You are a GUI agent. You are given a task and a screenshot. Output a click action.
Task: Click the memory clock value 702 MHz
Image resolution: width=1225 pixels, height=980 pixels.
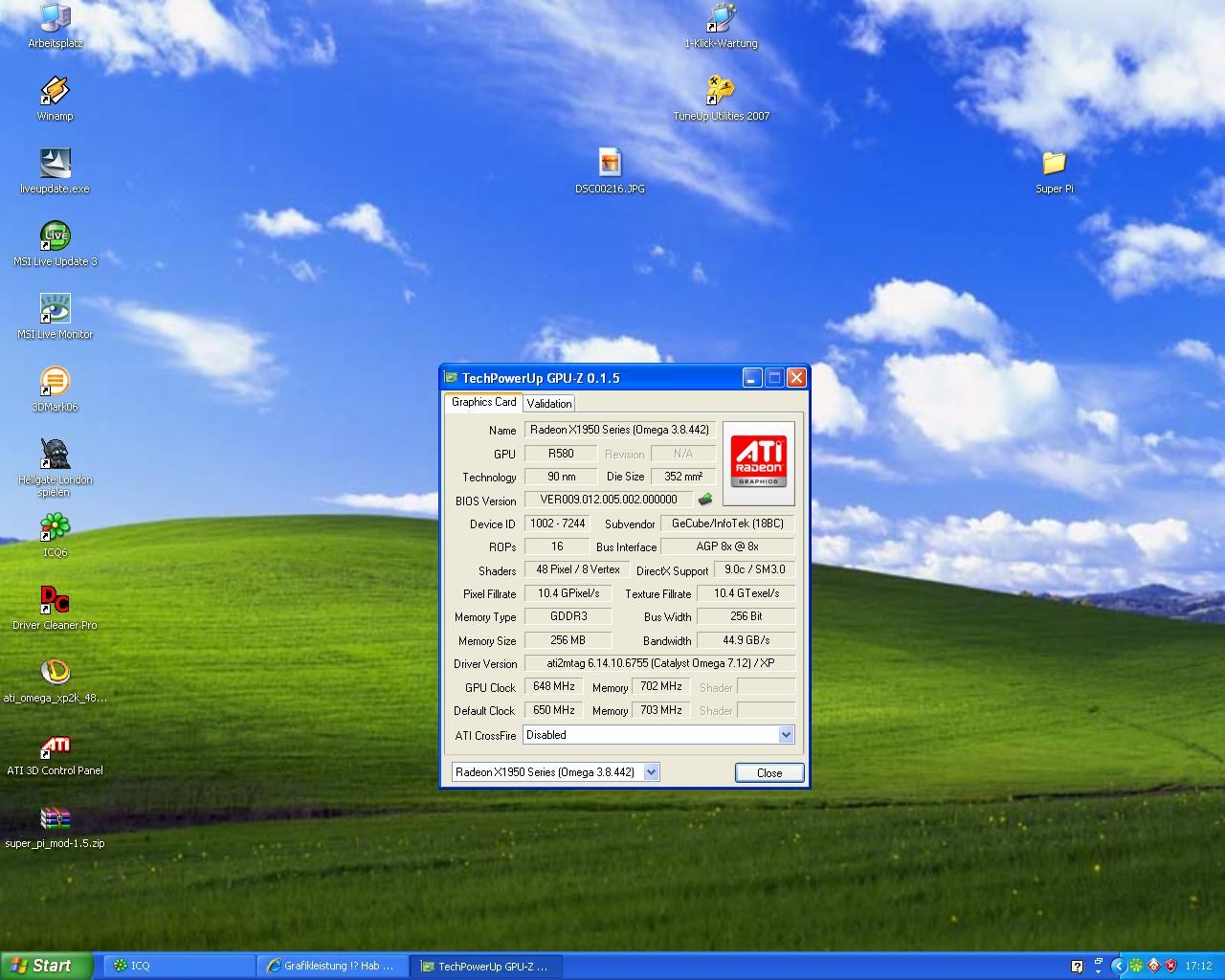(x=661, y=686)
